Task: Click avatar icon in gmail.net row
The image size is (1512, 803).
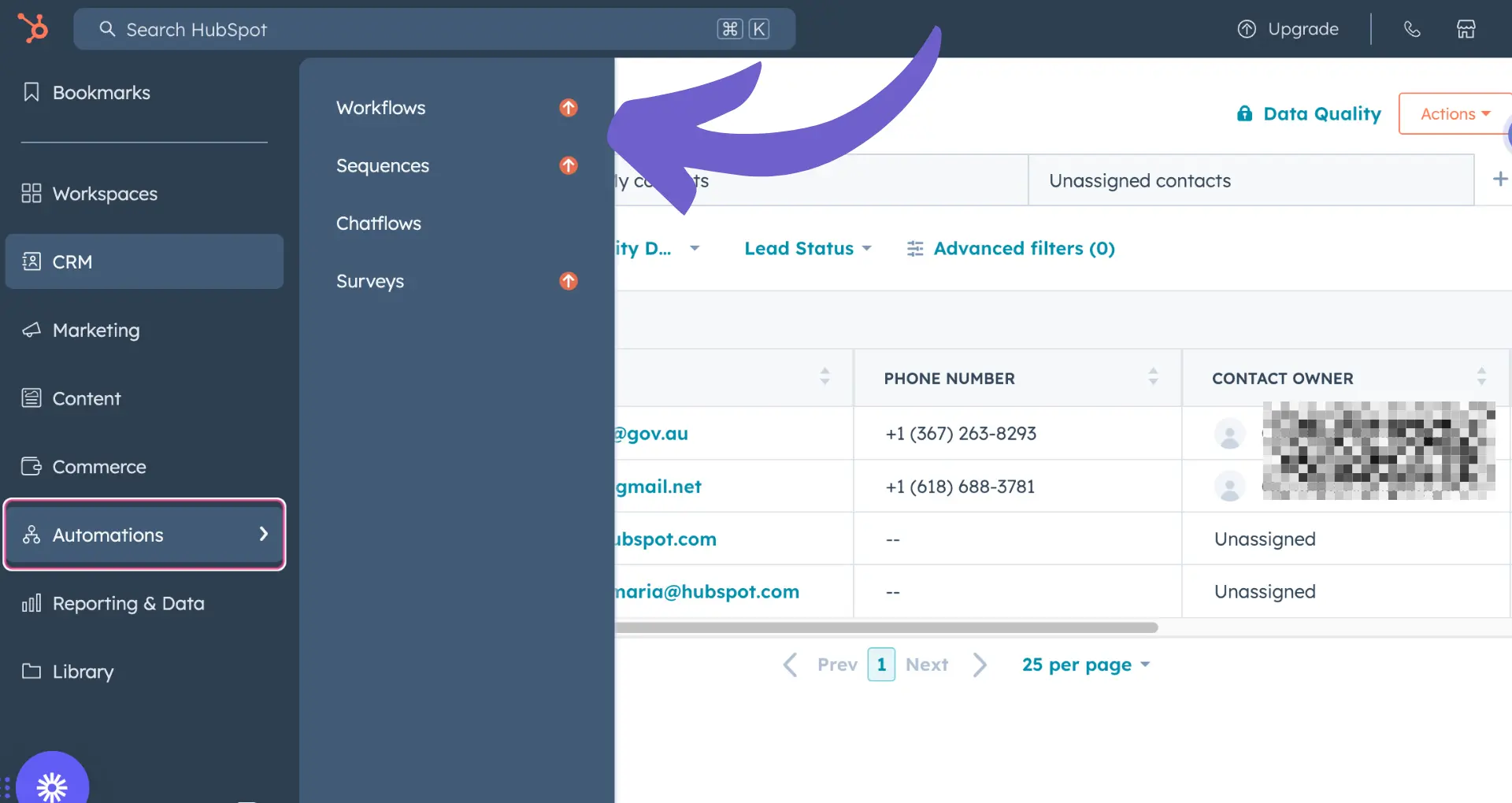Action: pyautogui.click(x=1230, y=487)
